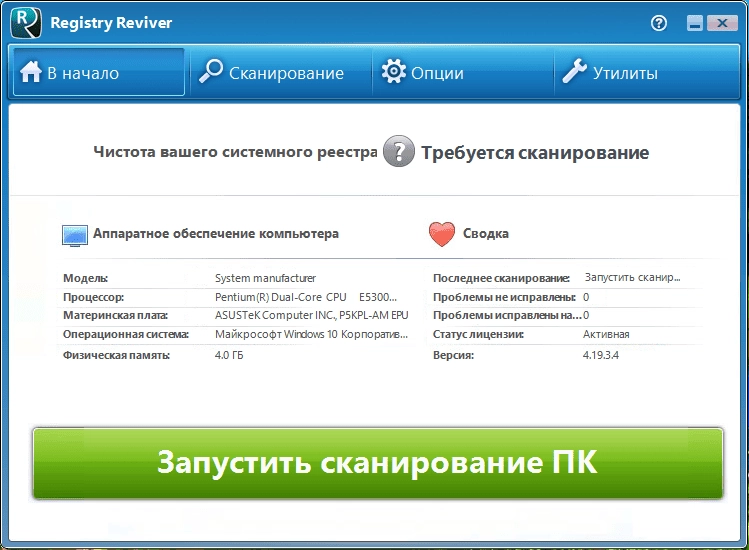Click the Версия label
This screenshot has width=749, height=550.
coord(453,355)
